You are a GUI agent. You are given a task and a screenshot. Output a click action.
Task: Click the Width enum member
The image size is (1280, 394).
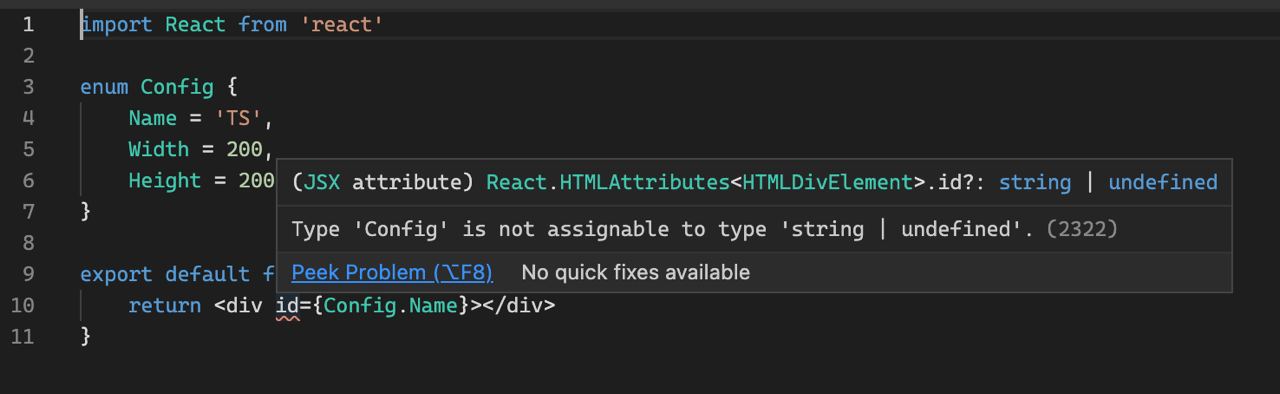click(159, 149)
